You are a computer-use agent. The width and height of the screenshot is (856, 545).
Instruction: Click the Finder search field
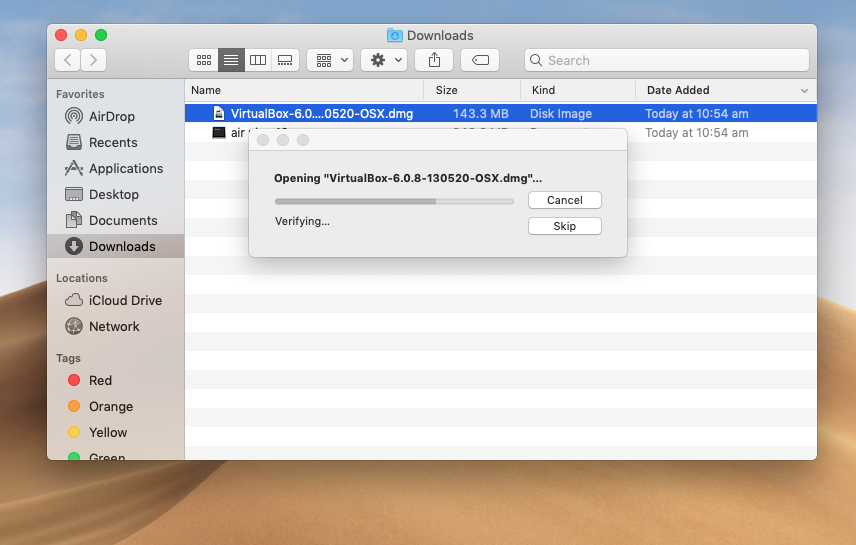tap(667, 60)
